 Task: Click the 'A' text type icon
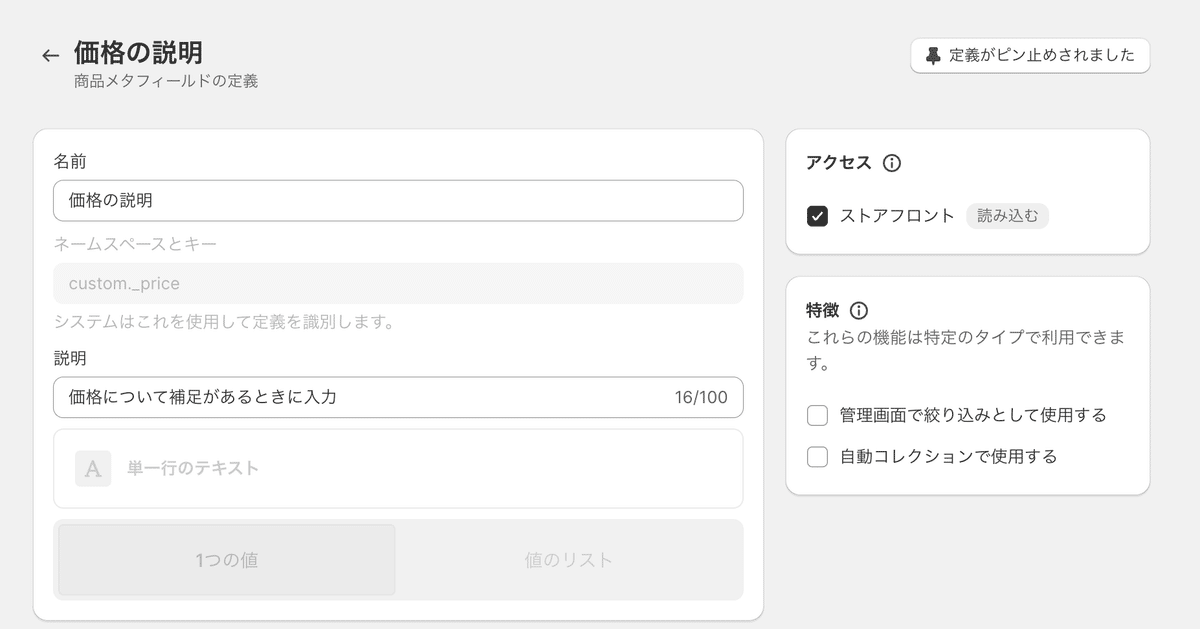(x=93, y=468)
